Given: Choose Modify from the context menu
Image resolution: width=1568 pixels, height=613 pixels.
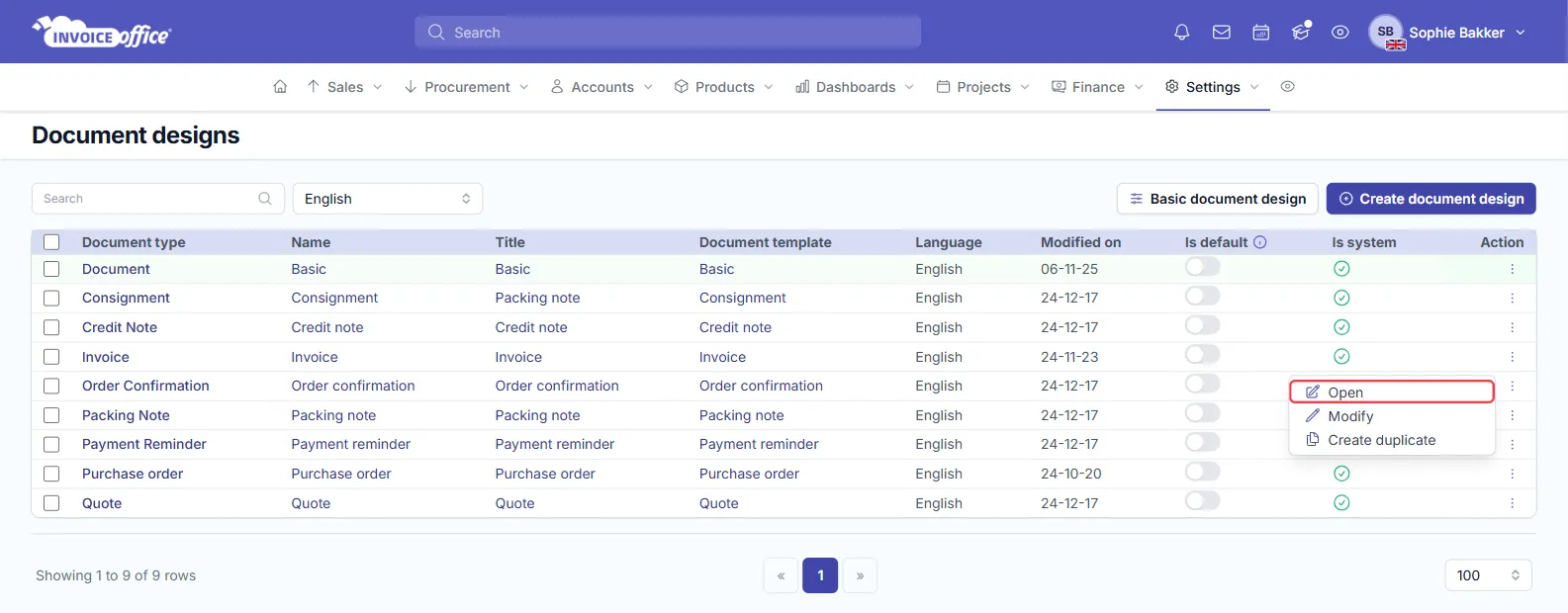Looking at the screenshot, I should click(1392, 416).
